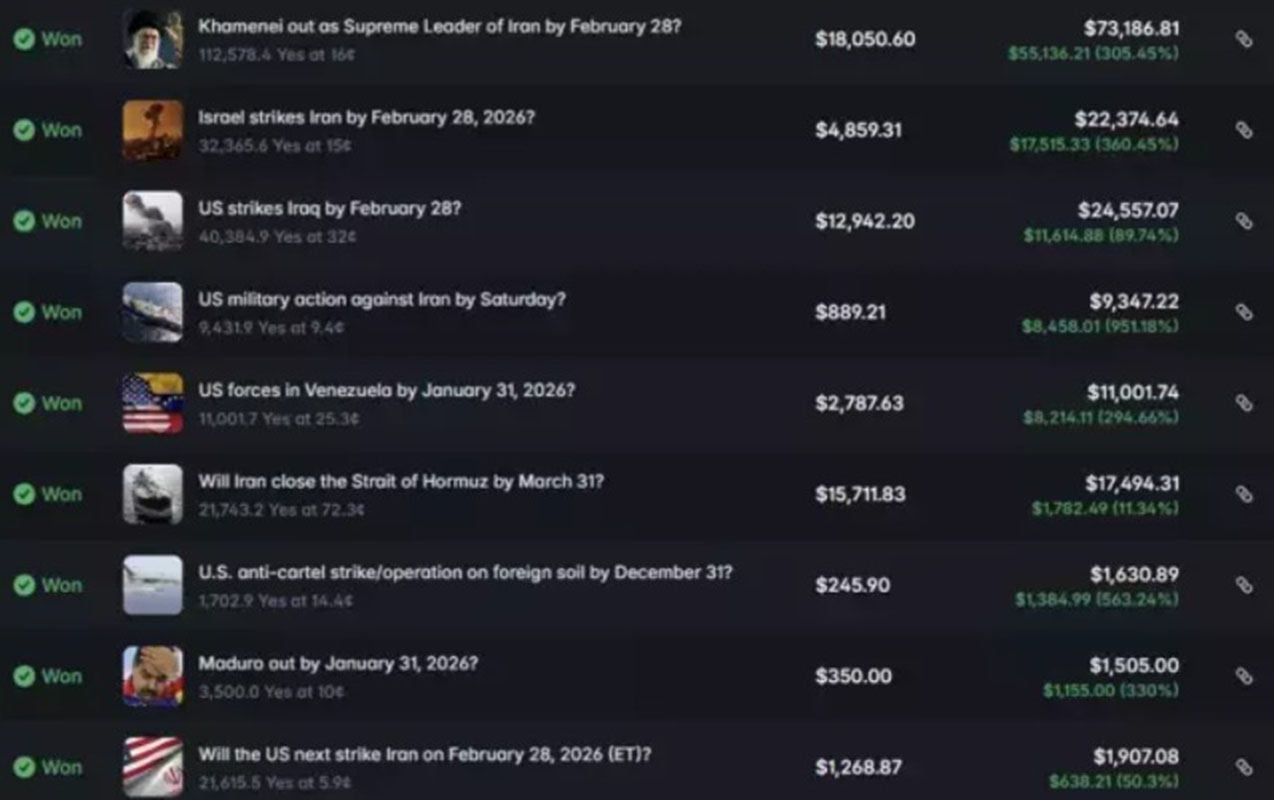
Task: Click "Will the US next strike Iran" title
Action: [424, 755]
